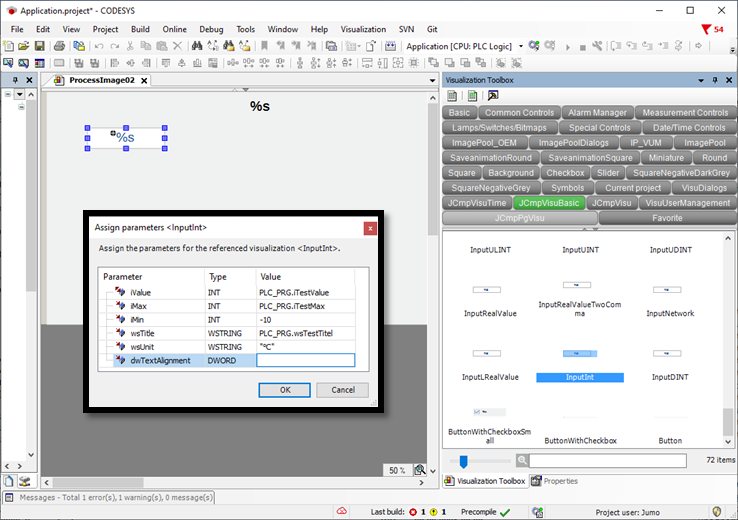
Task: Click the toolbox search magnifier icon
Action: tap(523, 461)
